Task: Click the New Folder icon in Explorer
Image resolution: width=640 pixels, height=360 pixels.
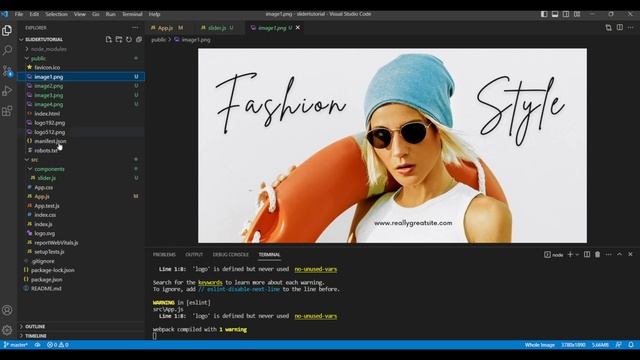Action: point(119,40)
